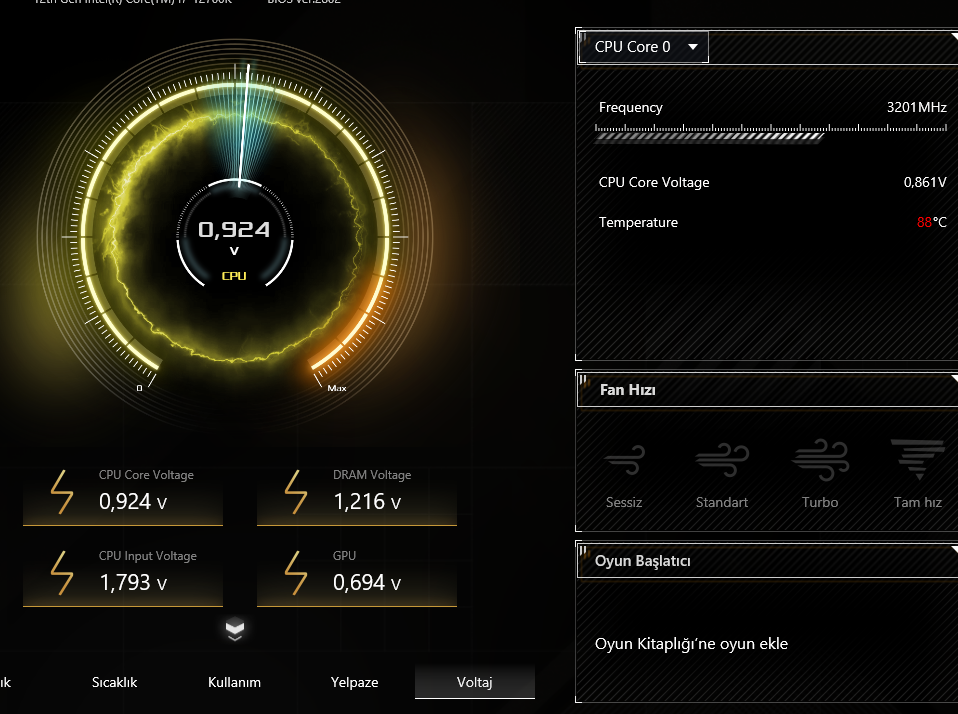Image resolution: width=958 pixels, height=714 pixels.
Task: Click the 0,924 V CPU gauge center
Action: 235,237
